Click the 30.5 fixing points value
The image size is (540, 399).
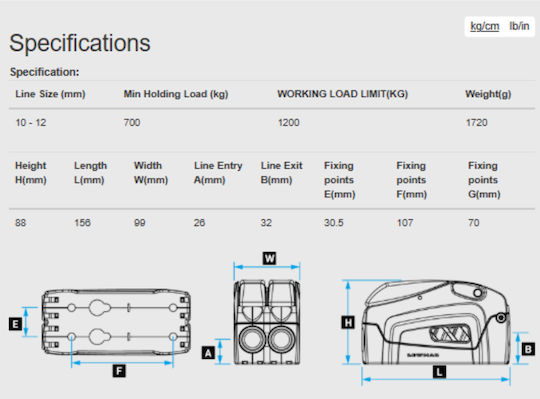click(333, 223)
